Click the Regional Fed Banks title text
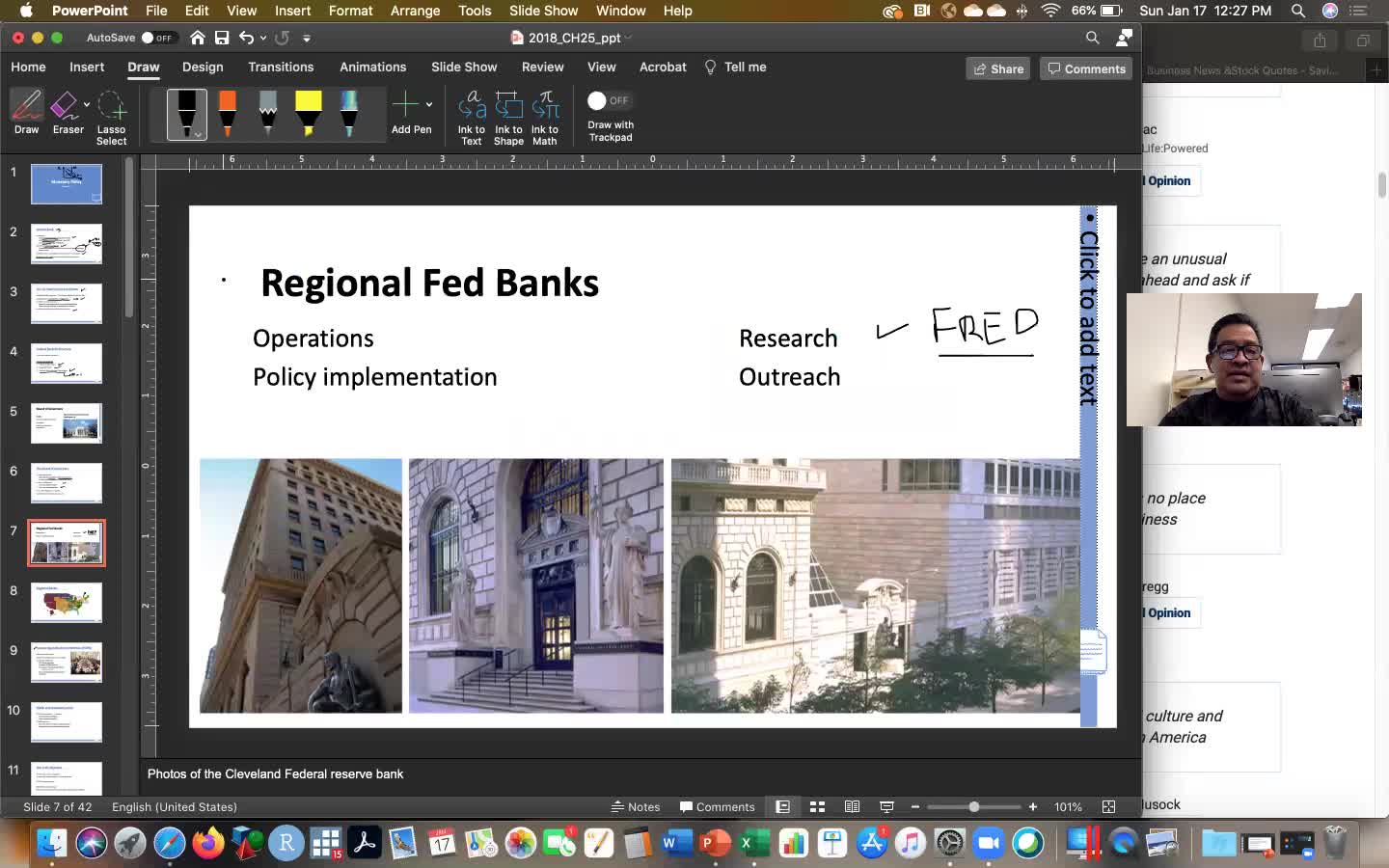The width and height of the screenshot is (1389, 868). (x=429, y=283)
